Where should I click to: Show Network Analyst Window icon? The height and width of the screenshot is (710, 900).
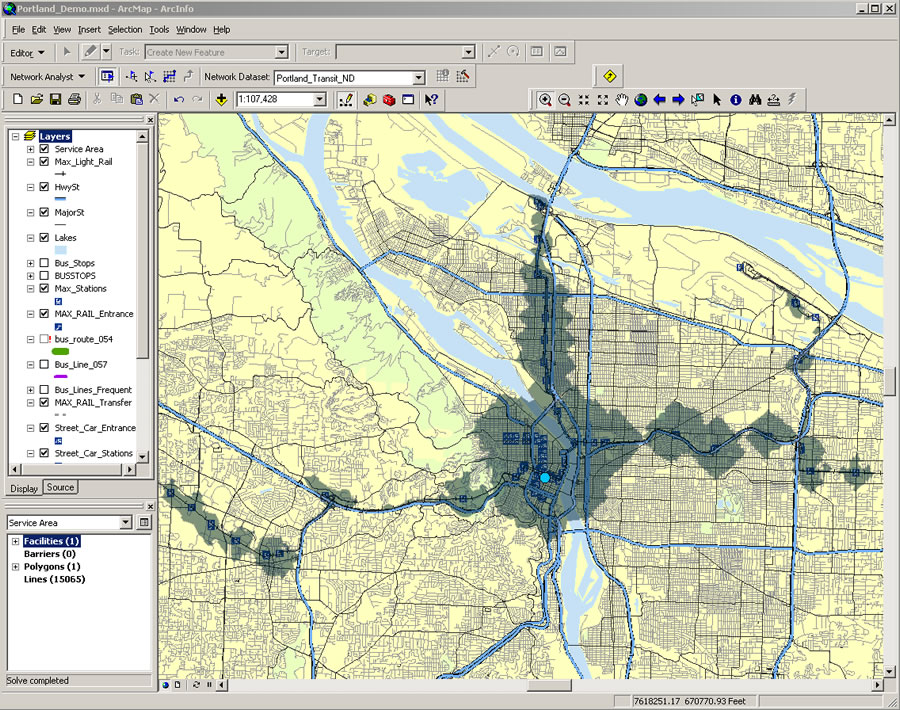pos(107,76)
